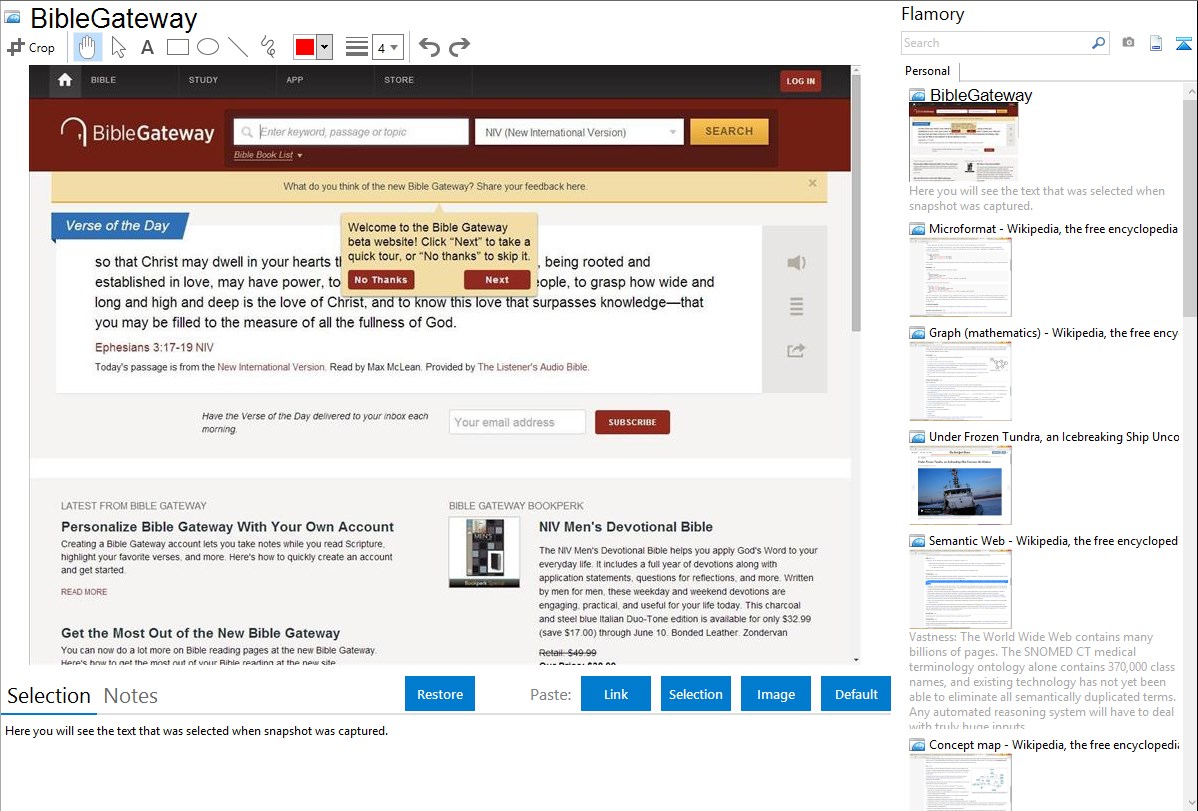Open the line width 4 dropdown
The width and height of the screenshot is (1198, 811).
(x=387, y=47)
